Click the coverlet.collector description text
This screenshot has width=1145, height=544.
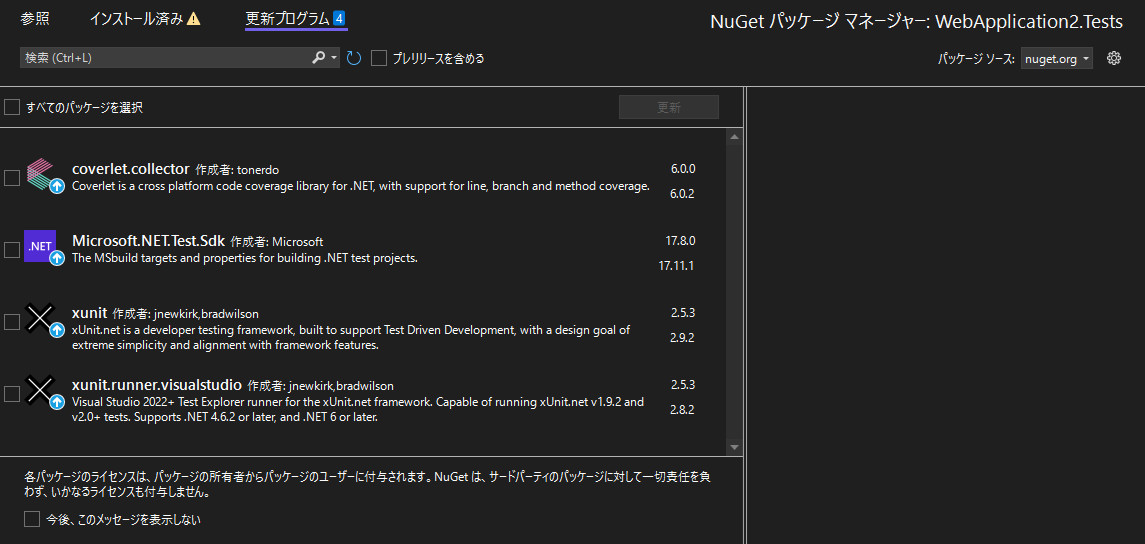[361, 185]
